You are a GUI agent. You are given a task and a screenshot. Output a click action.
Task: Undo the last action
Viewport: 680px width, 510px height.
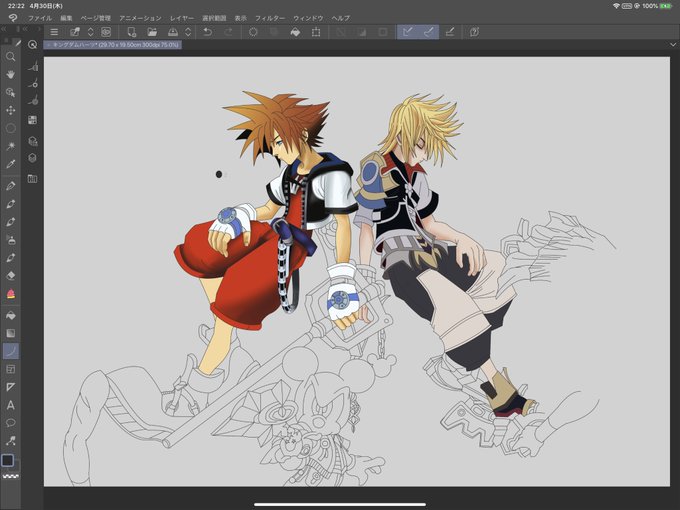(x=207, y=32)
